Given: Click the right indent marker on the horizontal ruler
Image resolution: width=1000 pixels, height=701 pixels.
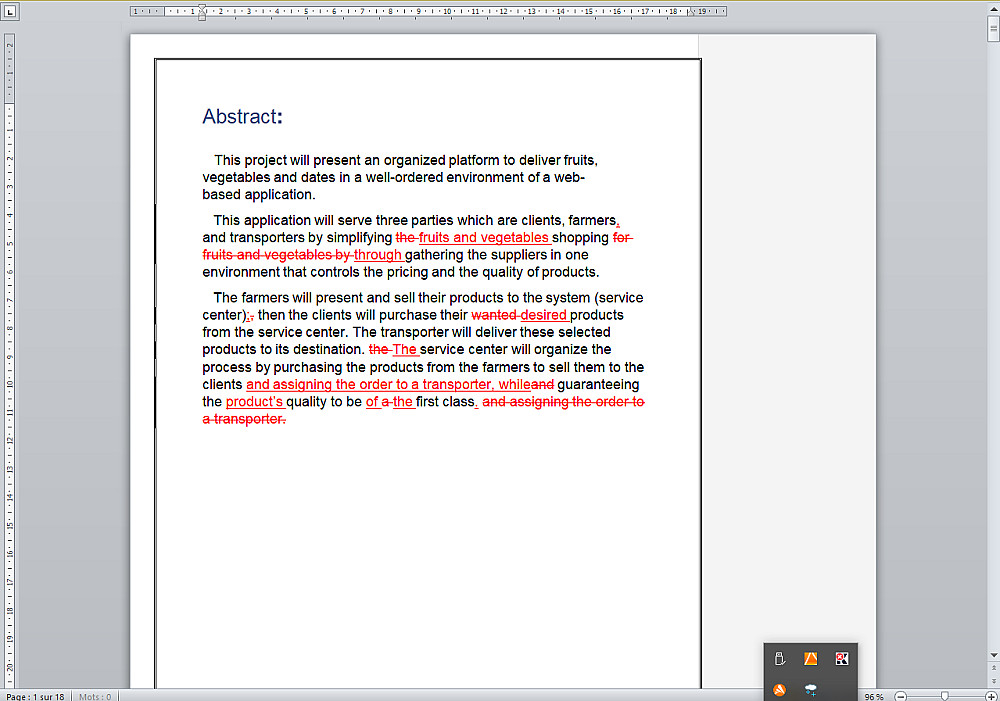Looking at the screenshot, I should pos(691,12).
